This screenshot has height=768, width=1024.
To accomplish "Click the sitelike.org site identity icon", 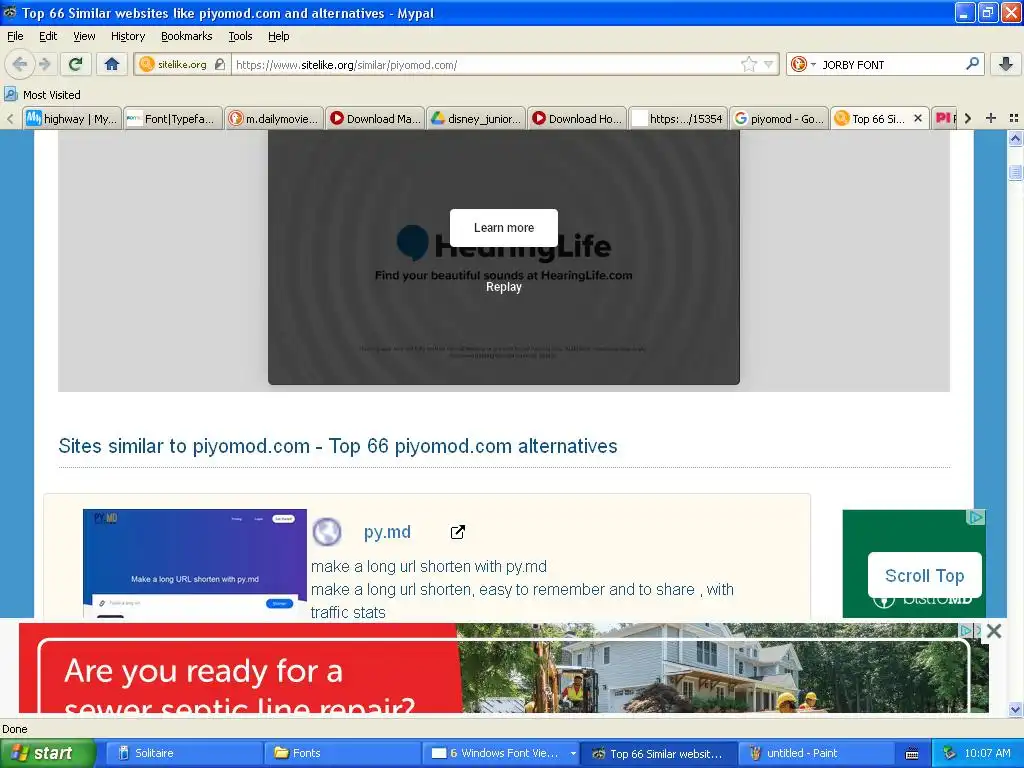I will point(148,64).
